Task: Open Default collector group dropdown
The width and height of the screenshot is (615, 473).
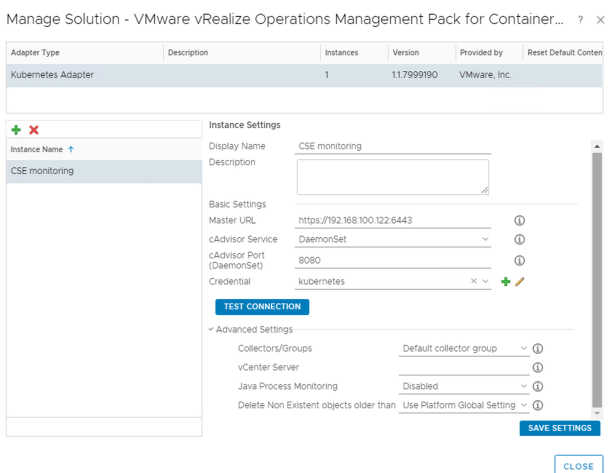Action: tap(524, 348)
